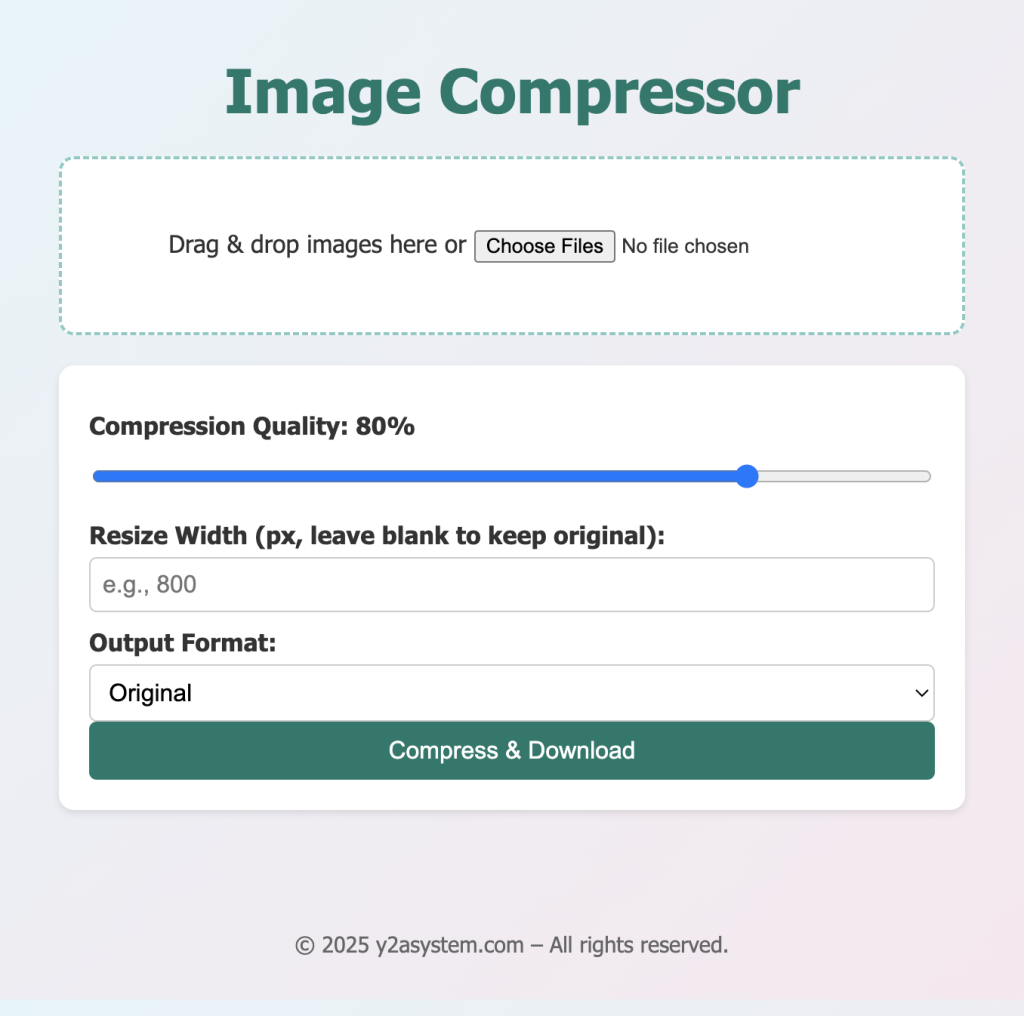The image size is (1024, 1016).
Task: Click the No file chosen label
Action: point(685,246)
